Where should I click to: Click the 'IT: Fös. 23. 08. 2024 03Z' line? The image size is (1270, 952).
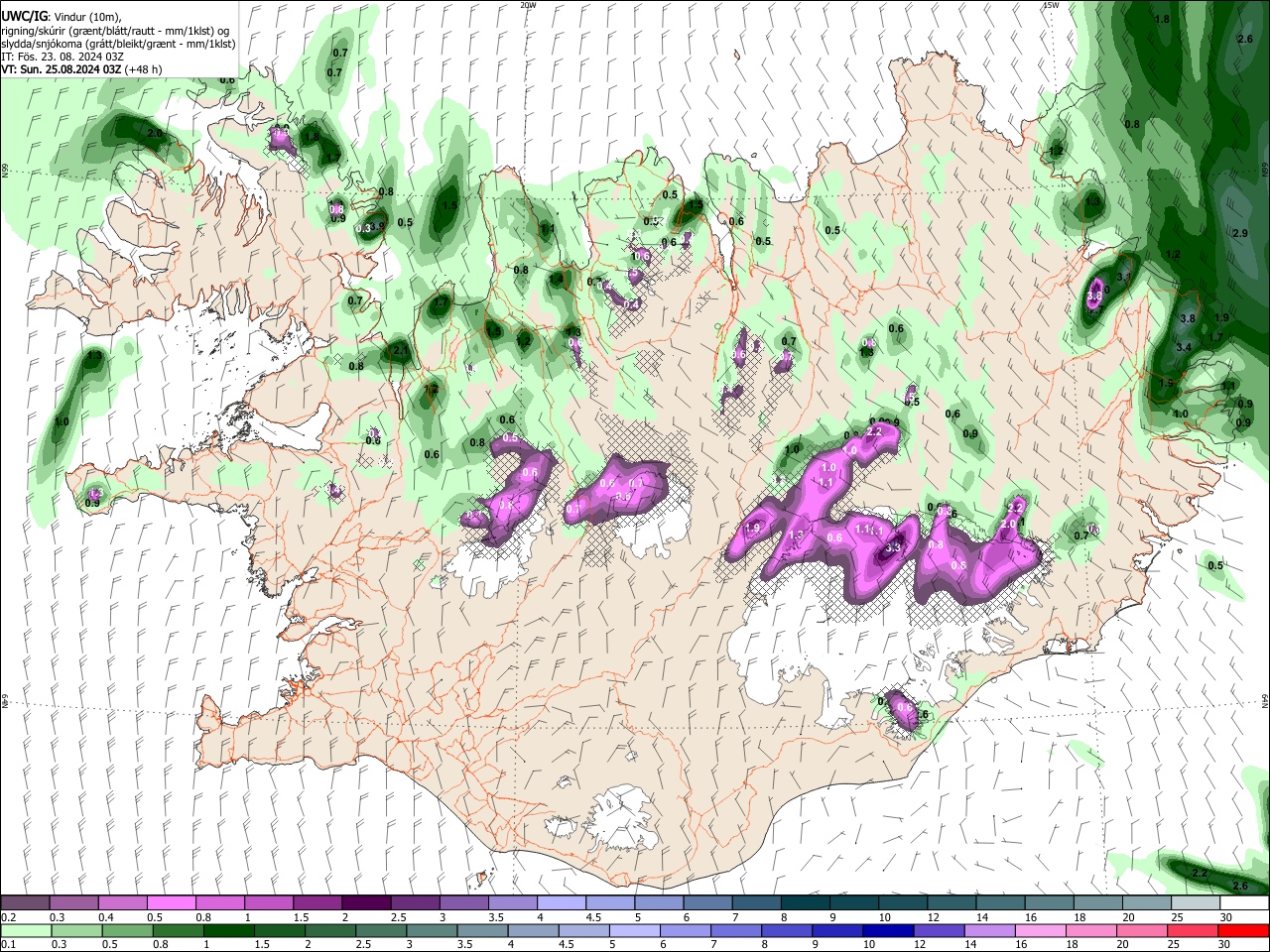[x=63, y=57]
